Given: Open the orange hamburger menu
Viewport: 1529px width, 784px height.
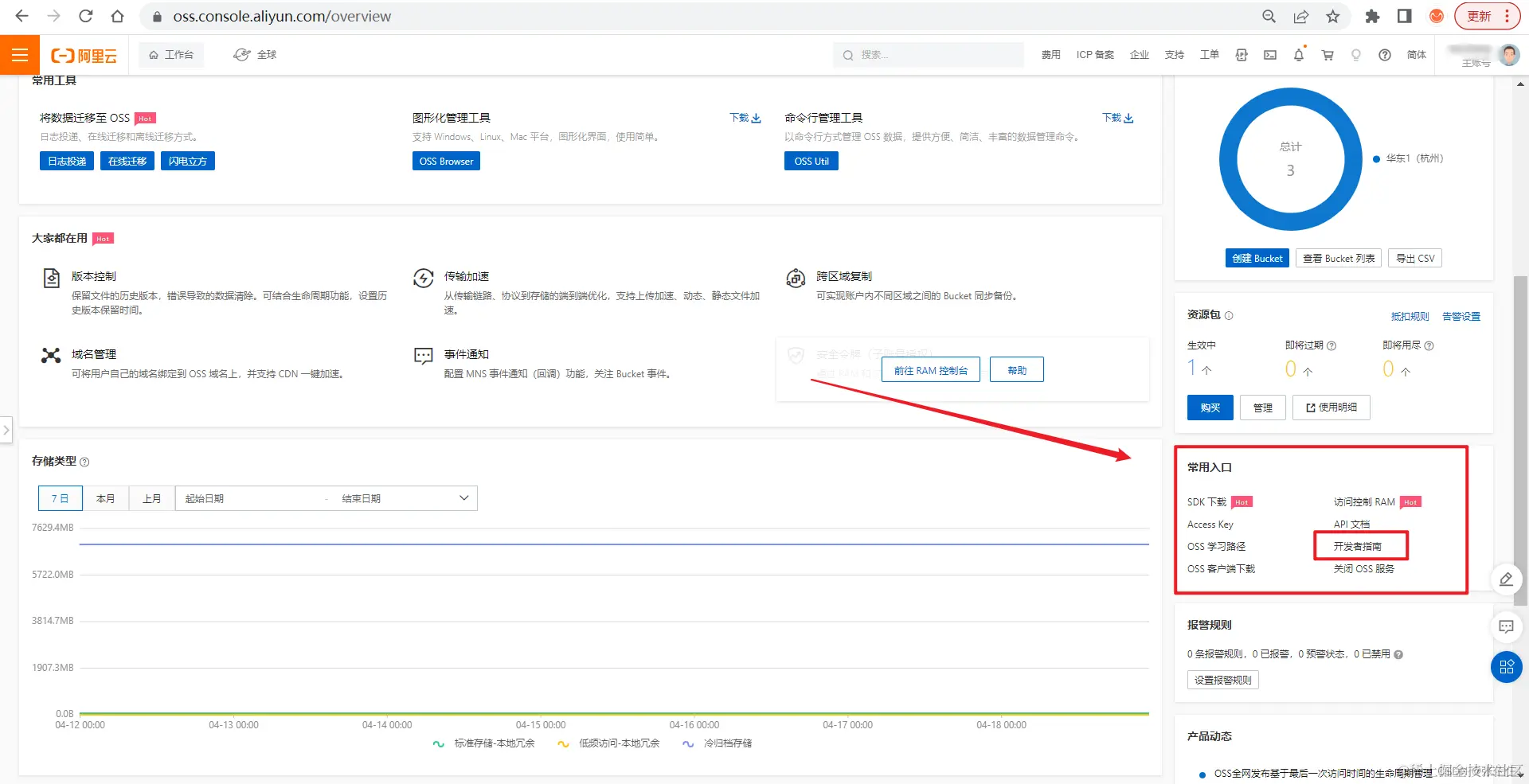Looking at the screenshot, I should click(19, 55).
